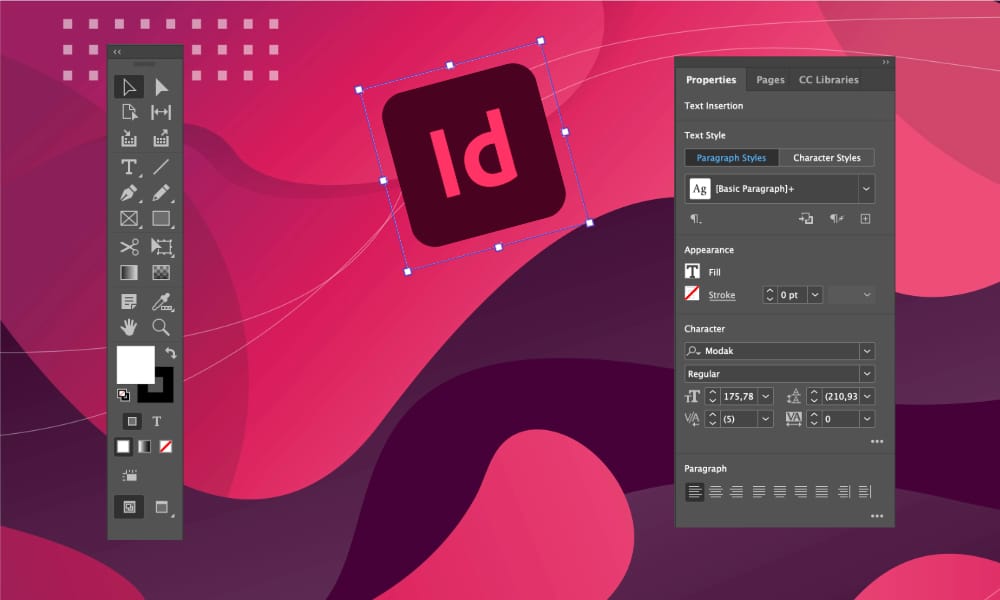The image size is (1000, 600).
Task: Select the Type tool
Action: click(x=129, y=166)
